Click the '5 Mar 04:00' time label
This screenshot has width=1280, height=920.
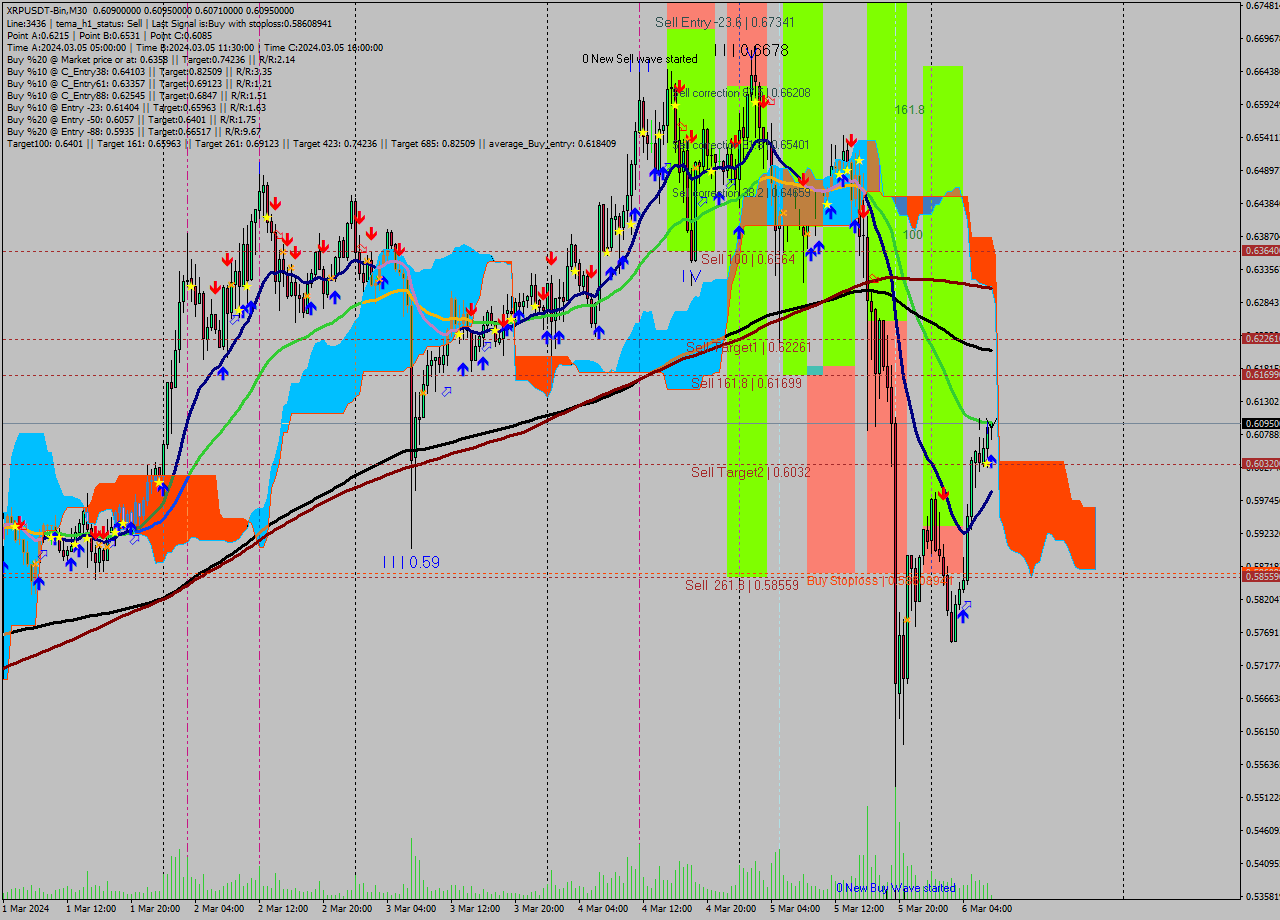795,909
